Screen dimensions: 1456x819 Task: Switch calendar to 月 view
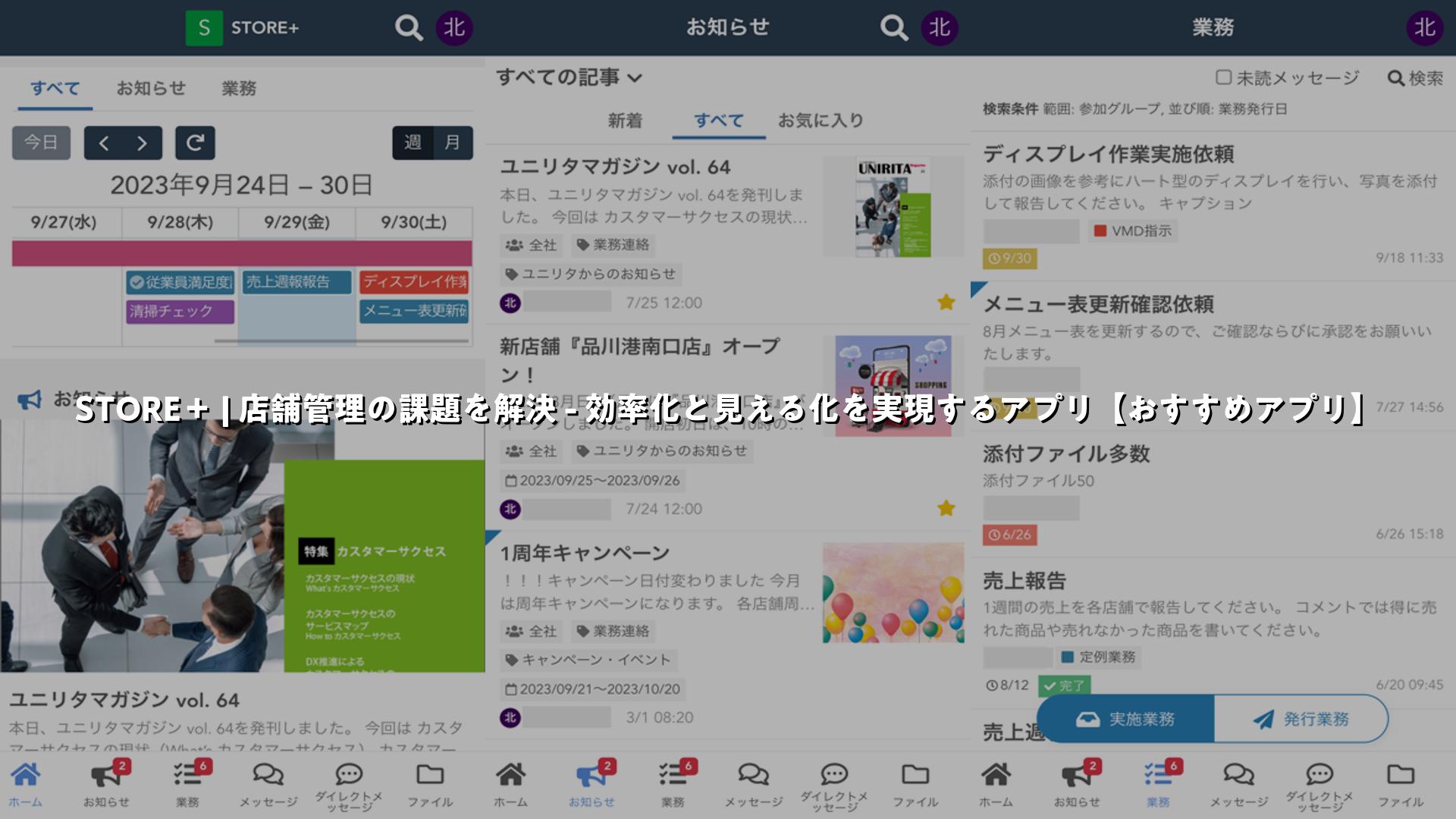click(453, 143)
